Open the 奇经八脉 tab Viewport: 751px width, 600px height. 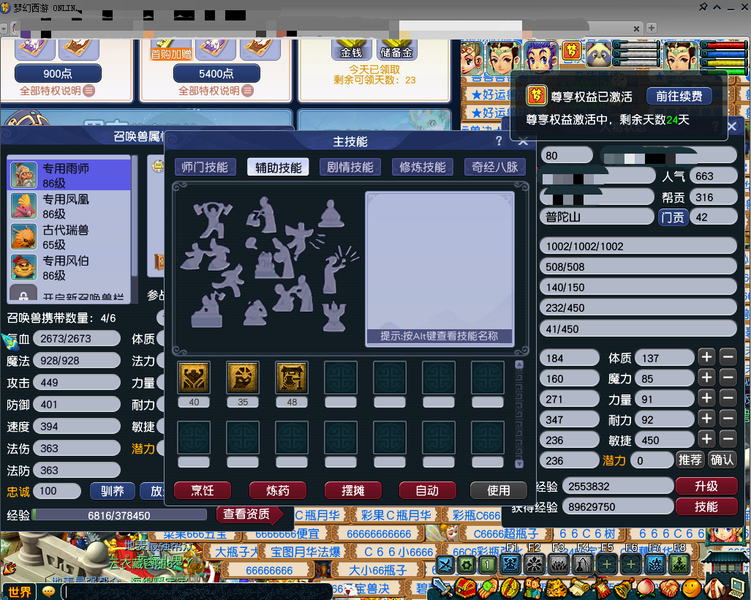[495, 167]
